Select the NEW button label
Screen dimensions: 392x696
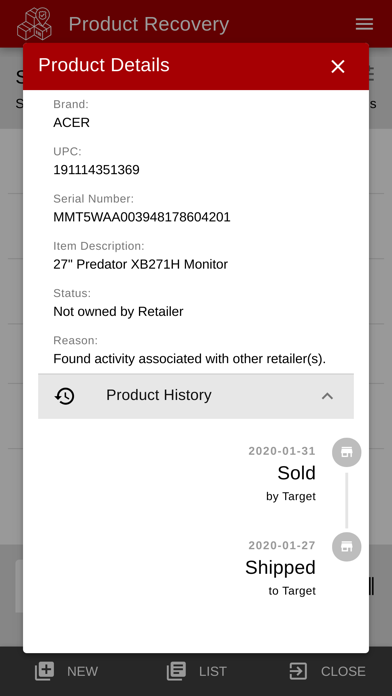(83, 672)
